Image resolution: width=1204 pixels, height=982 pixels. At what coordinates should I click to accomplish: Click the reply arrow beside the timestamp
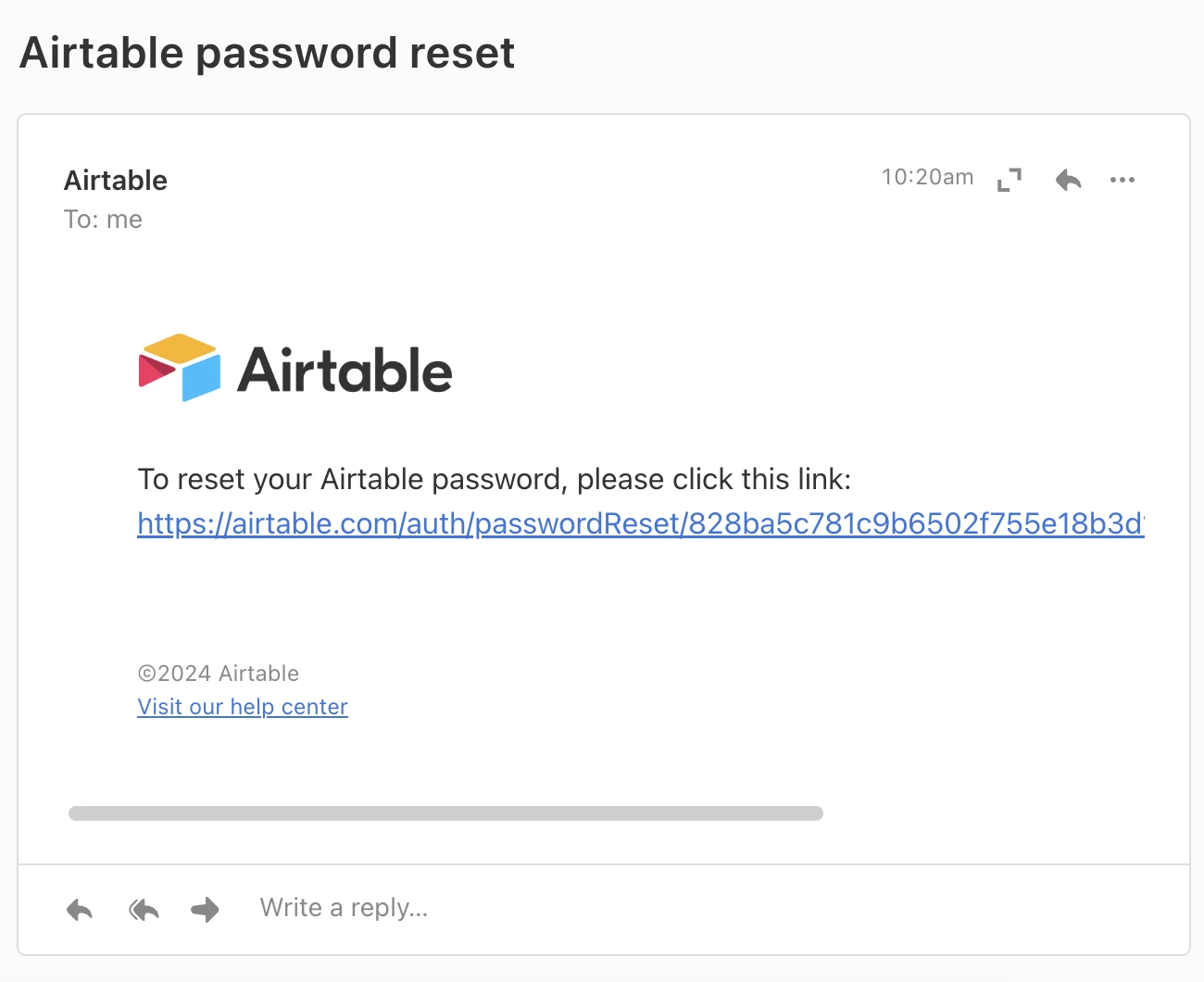[1068, 180]
